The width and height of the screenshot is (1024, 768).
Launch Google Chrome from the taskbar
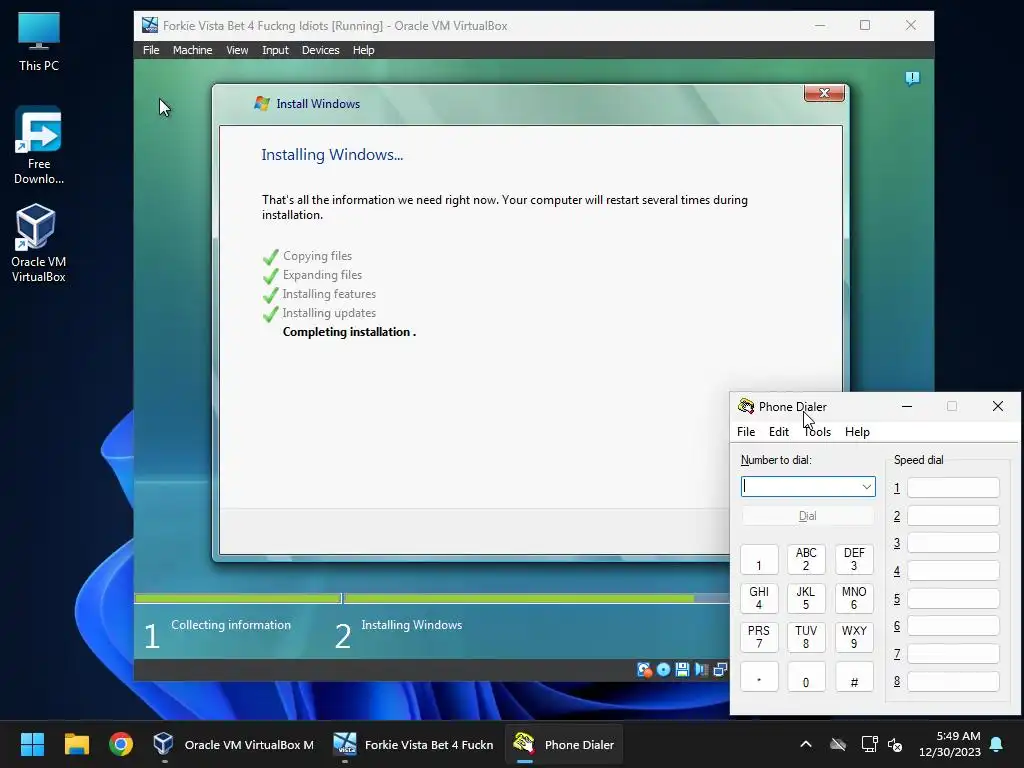point(121,744)
